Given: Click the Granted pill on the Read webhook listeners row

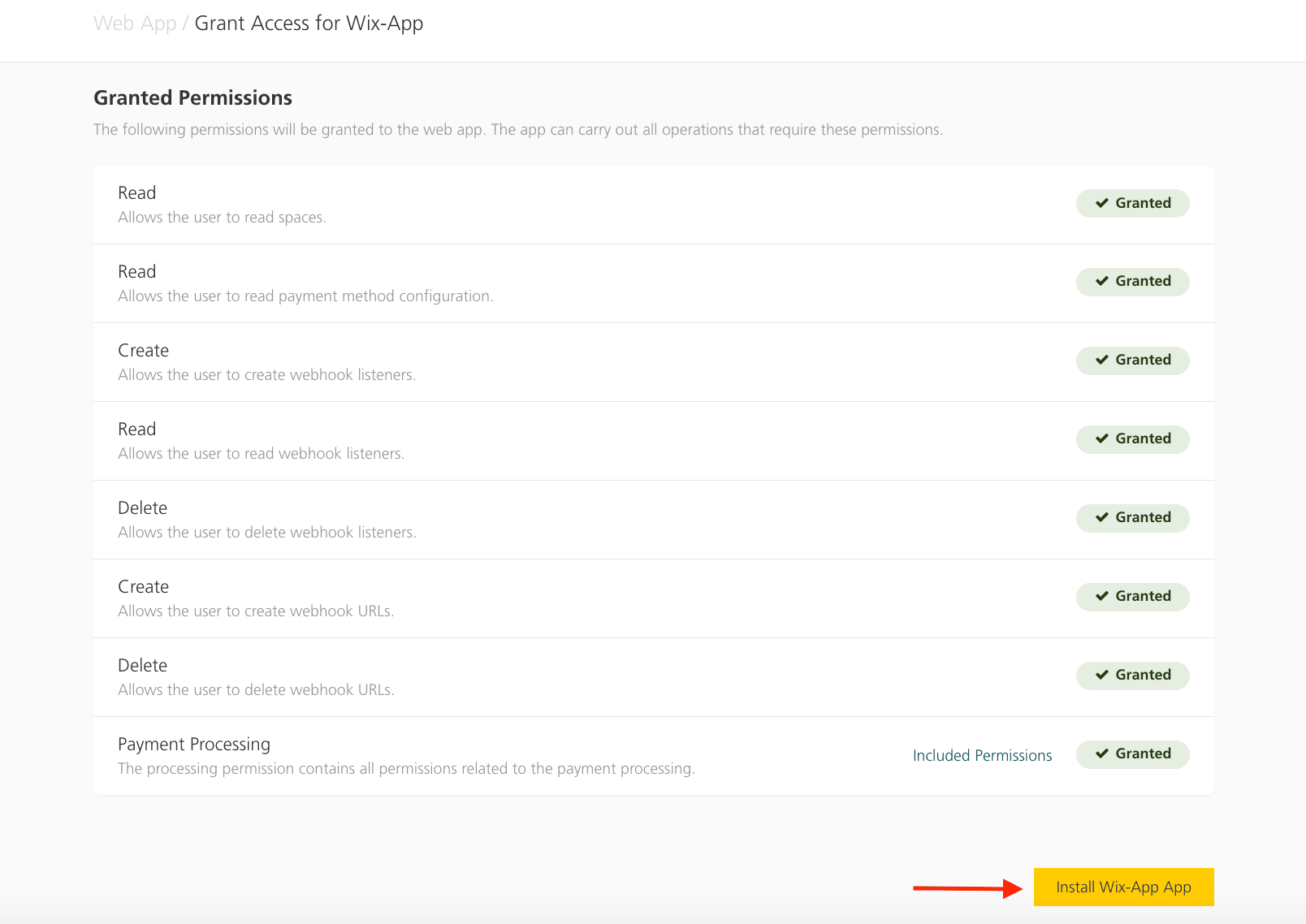Looking at the screenshot, I should coord(1132,438).
